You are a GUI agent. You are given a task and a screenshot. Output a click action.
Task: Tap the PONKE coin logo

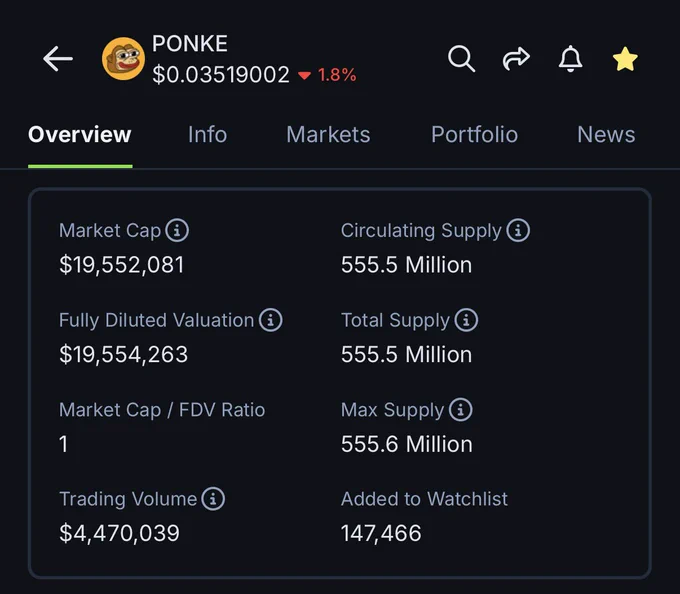123,59
